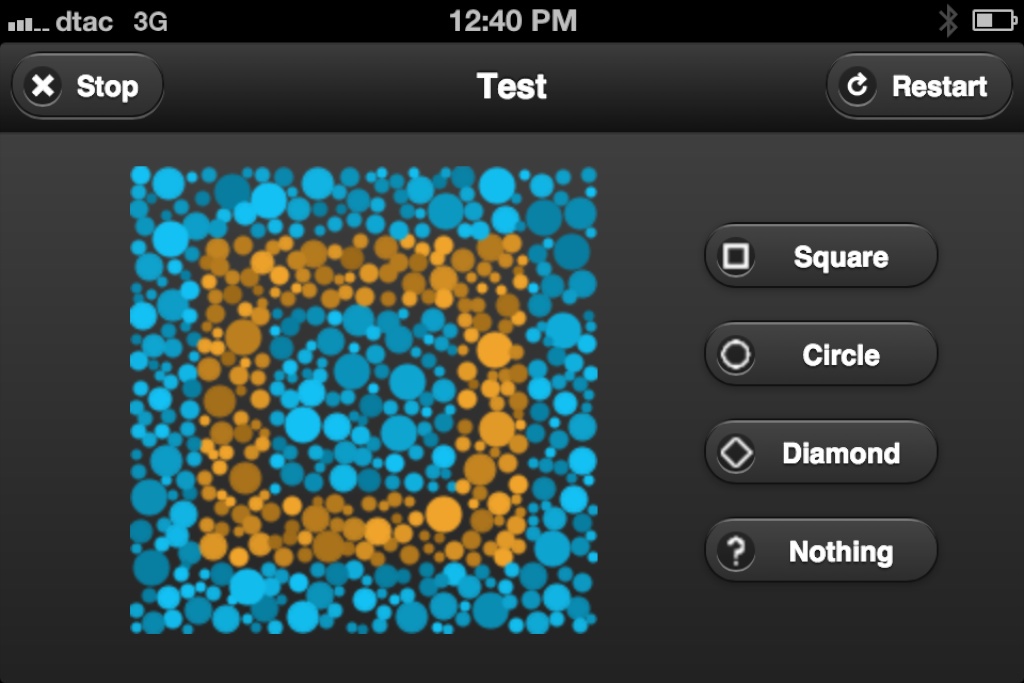Tap the dtac carrier label
The image size is (1024, 683).
pos(84,22)
